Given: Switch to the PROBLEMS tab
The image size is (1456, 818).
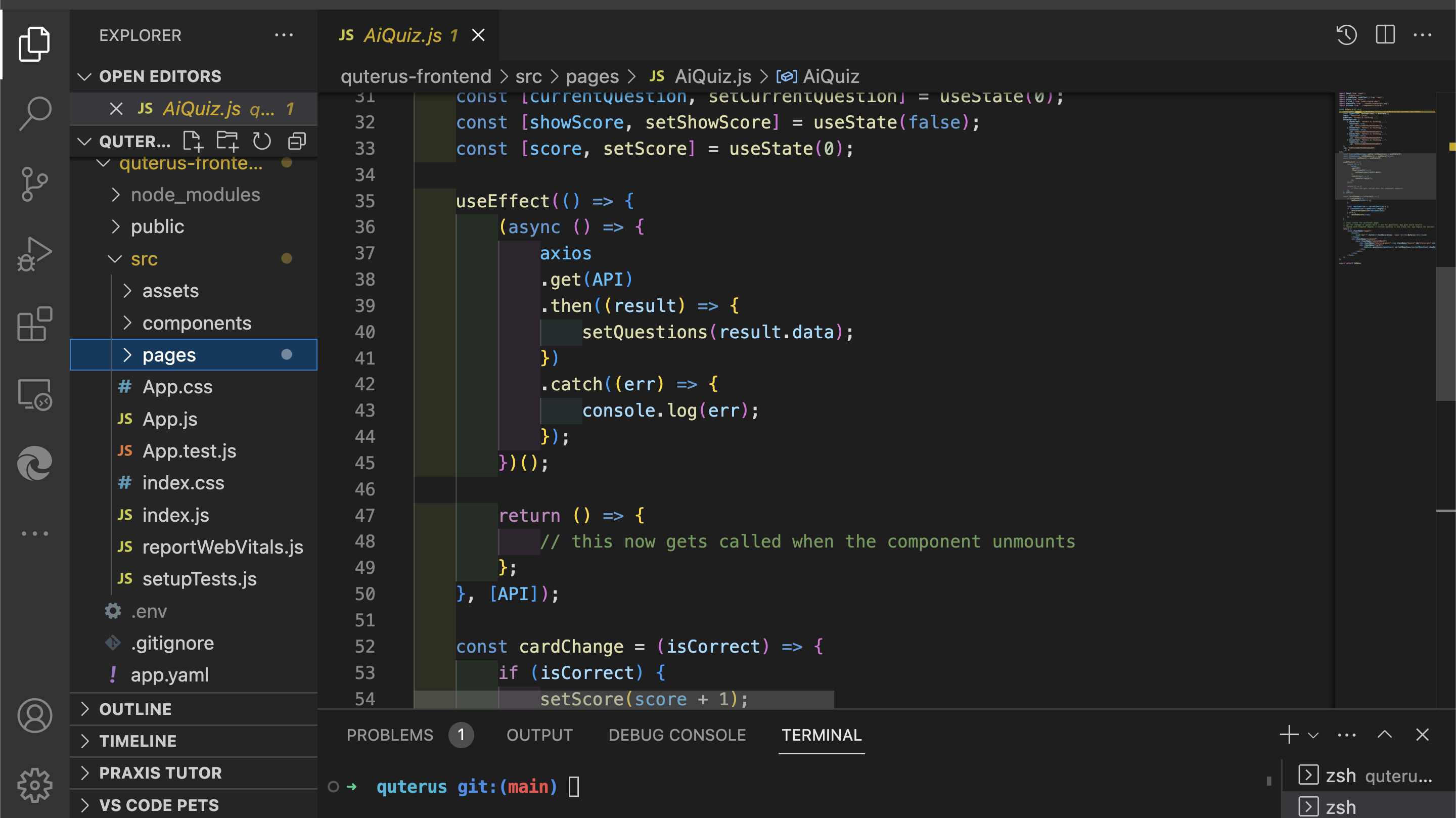Looking at the screenshot, I should [389, 735].
